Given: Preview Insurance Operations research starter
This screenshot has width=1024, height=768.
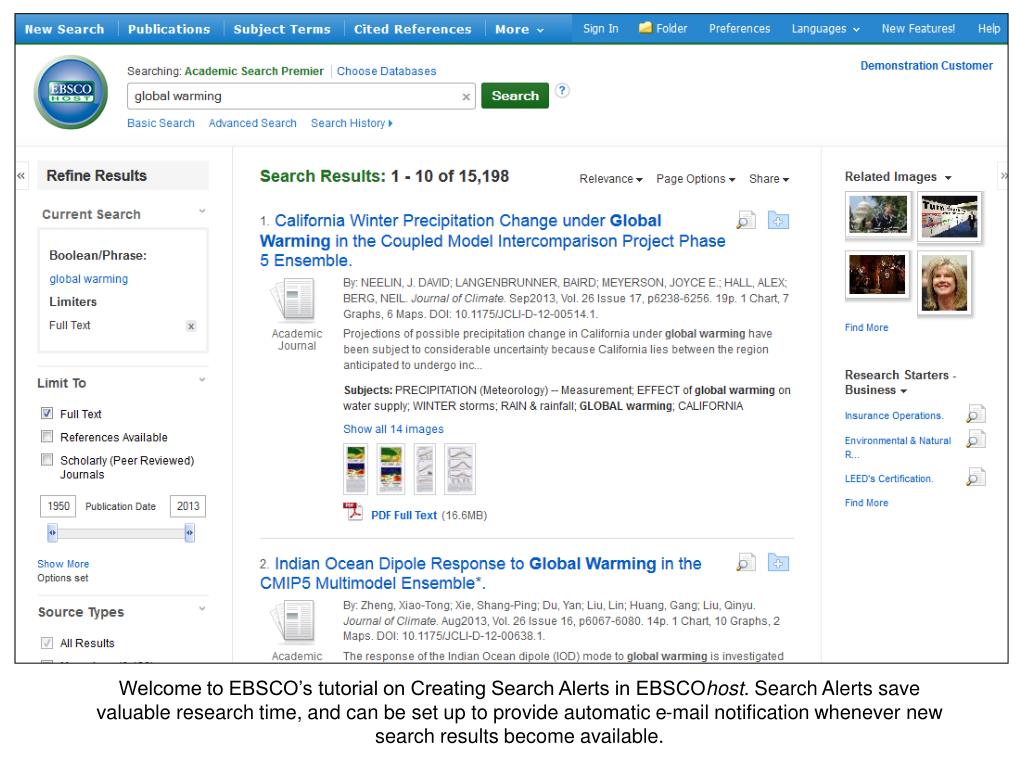Looking at the screenshot, I should pyautogui.click(x=976, y=414).
